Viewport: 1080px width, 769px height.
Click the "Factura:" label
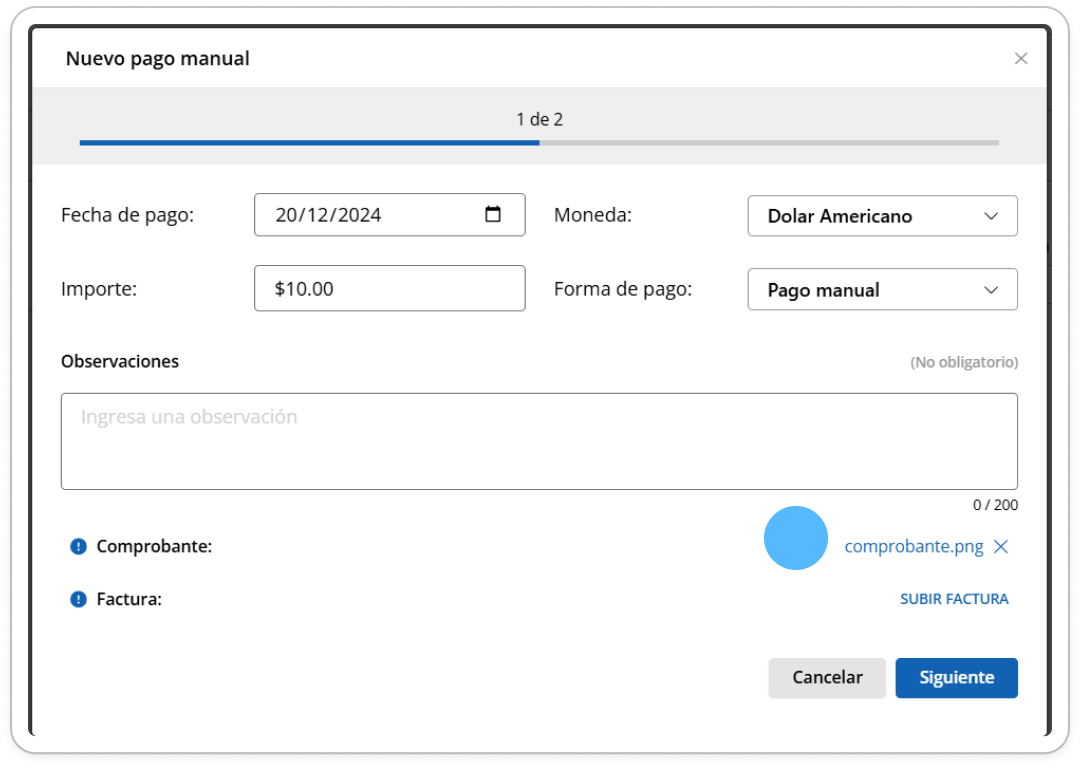coord(129,599)
